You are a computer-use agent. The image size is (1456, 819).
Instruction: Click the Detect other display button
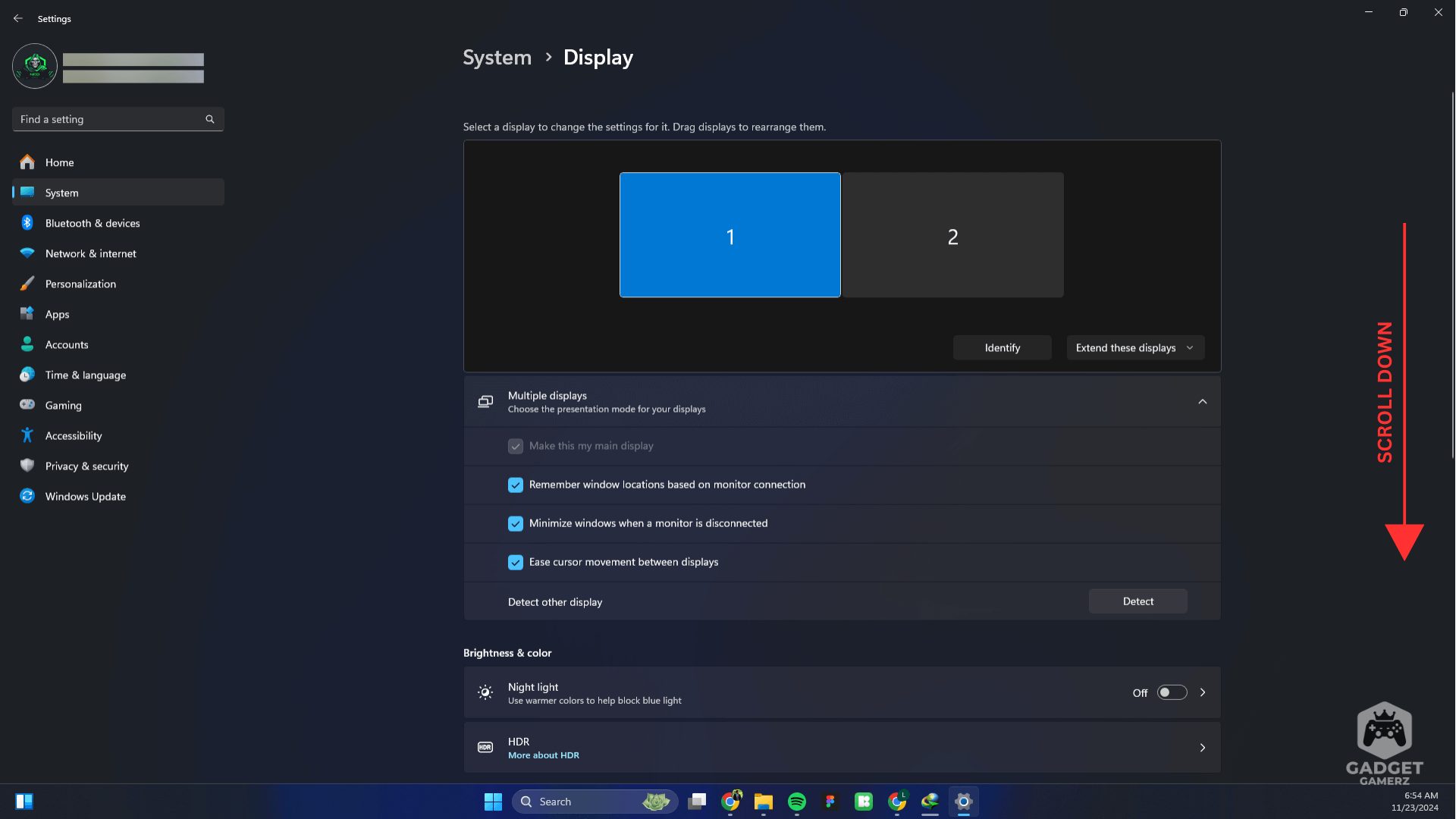pyautogui.click(x=1137, y=601)
